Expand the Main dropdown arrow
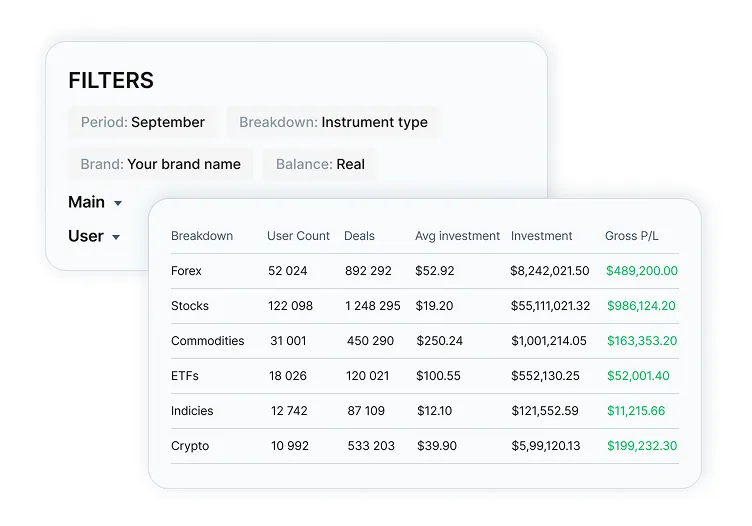This screenshot has height=526, width=752. [x=118, y=203]
